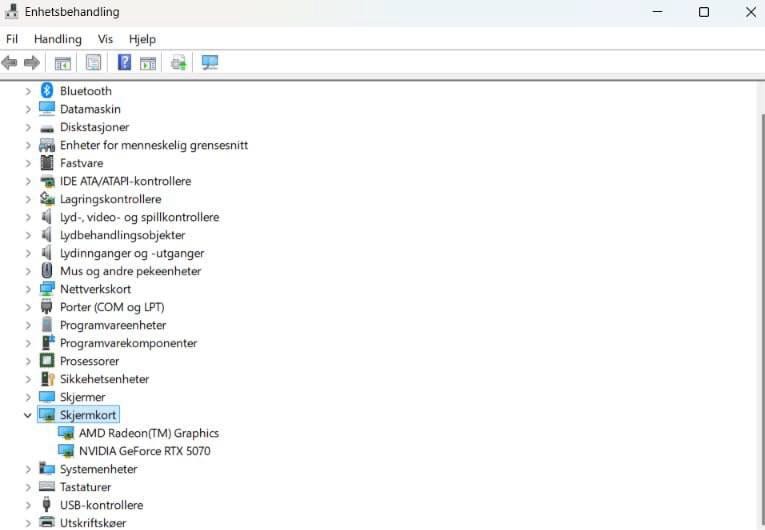Select the Tastaturer label
The width and height of the screenshot is (765, 530).
[85, 487]
